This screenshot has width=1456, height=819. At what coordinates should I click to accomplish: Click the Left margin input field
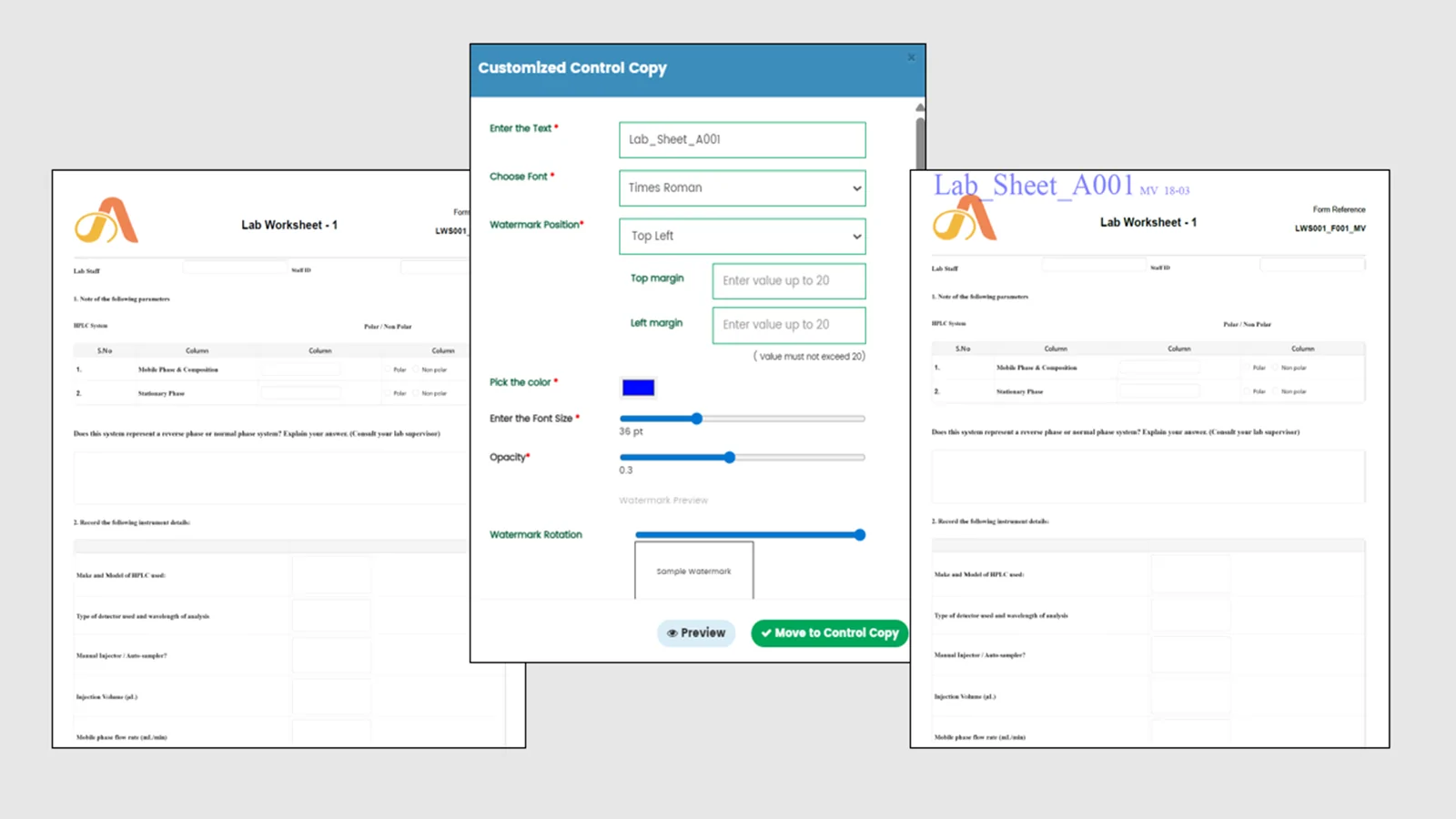click(788, 325)
